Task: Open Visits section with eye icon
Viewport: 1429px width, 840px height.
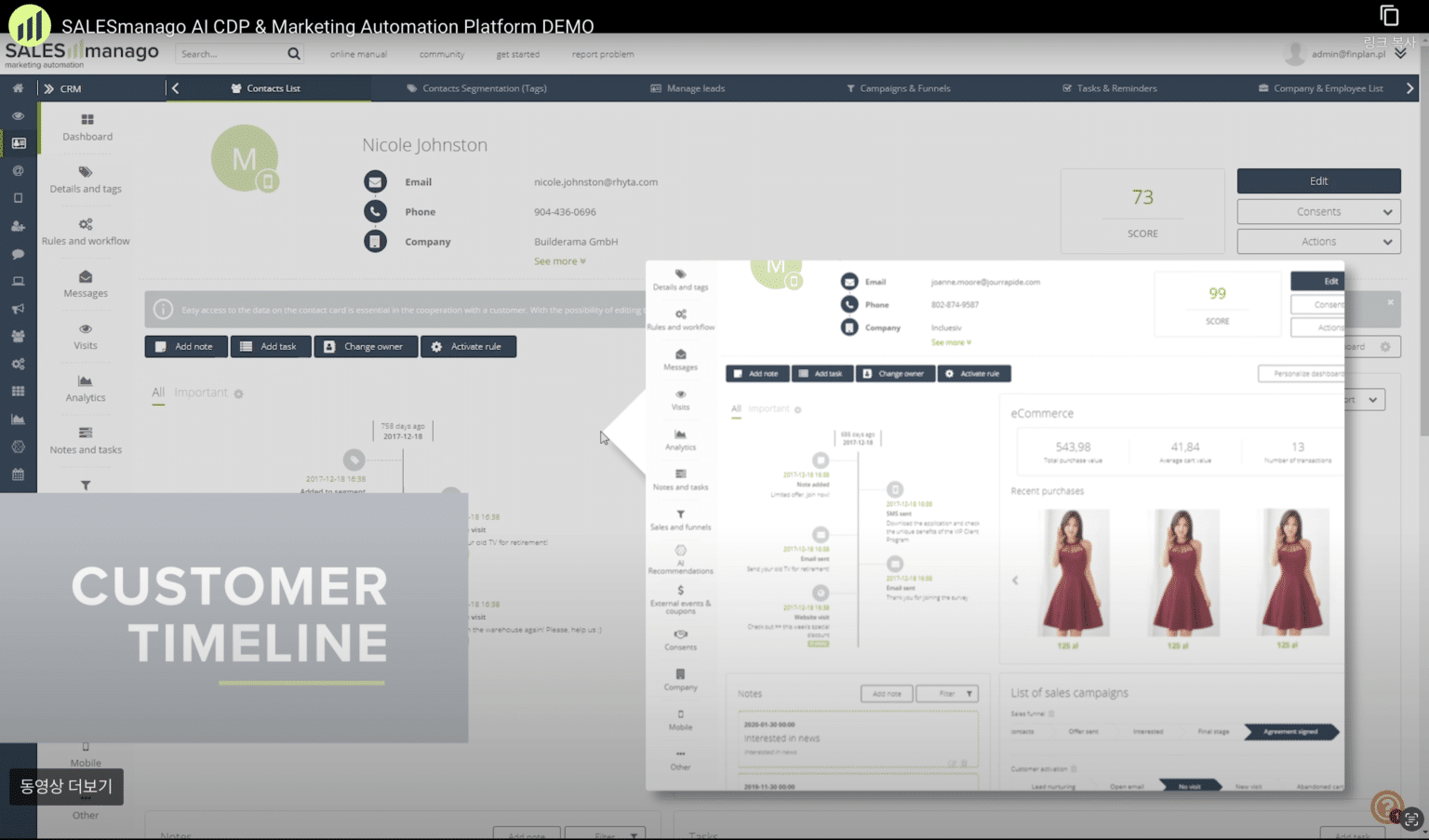Action: click(x=86, y=336)
